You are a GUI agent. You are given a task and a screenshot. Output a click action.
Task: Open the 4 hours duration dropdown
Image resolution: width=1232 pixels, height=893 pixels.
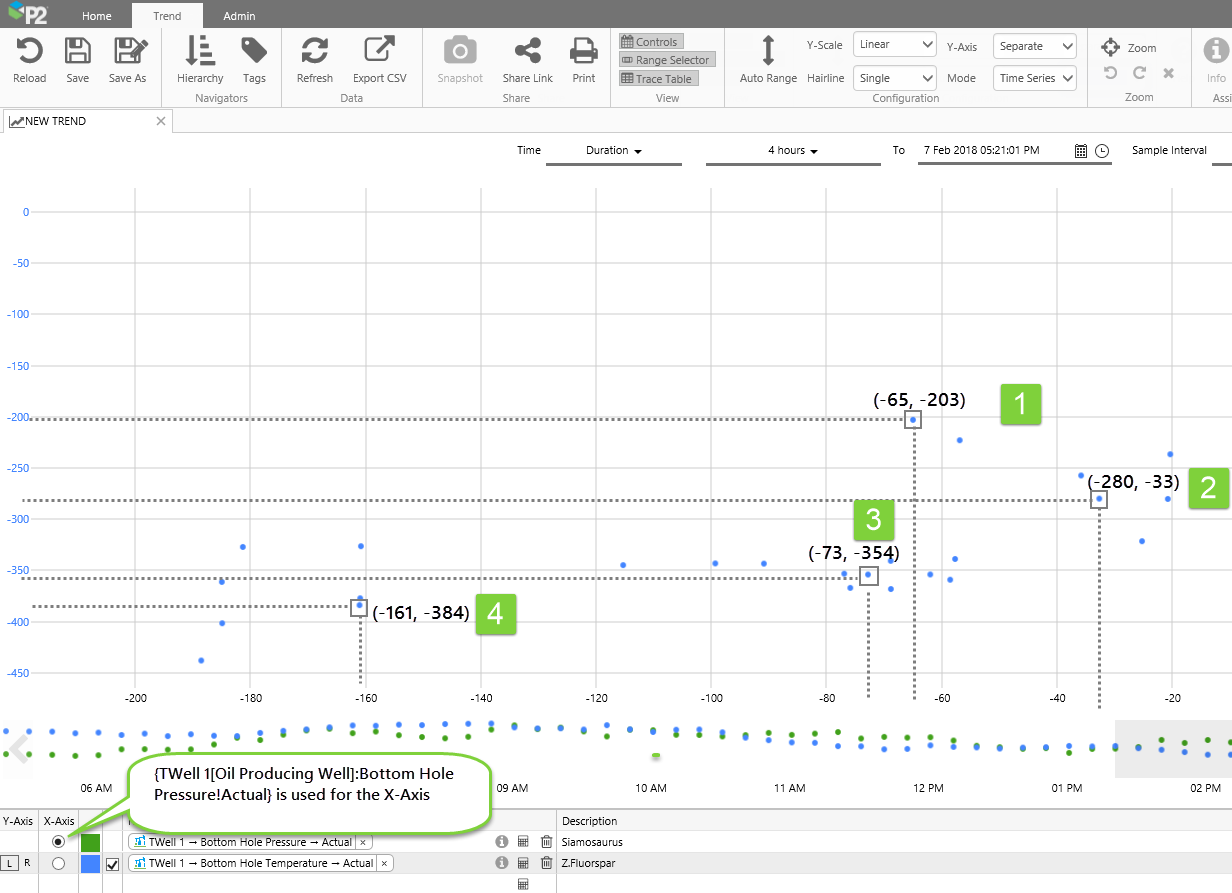793,150
